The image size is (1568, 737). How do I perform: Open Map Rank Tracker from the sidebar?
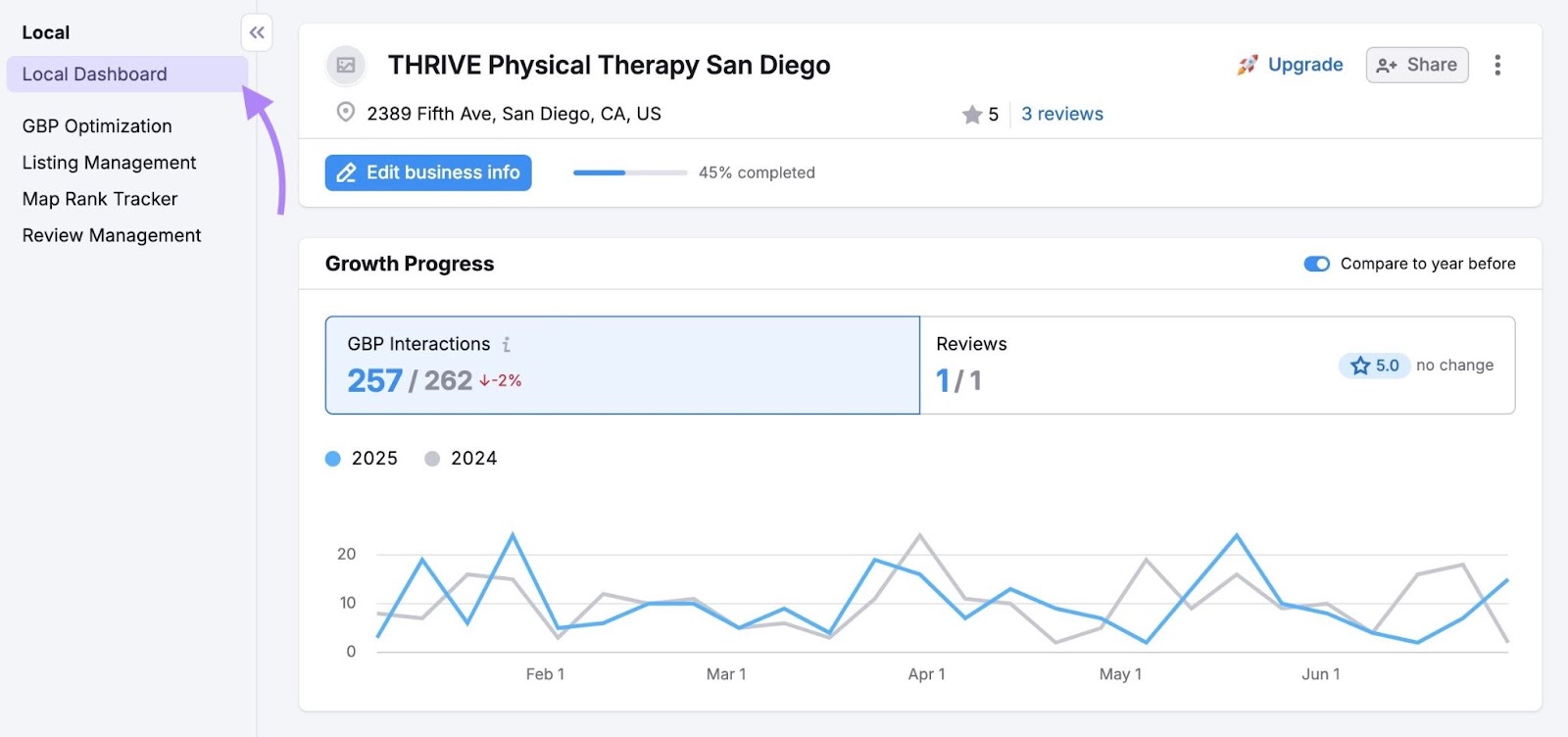click(99, 198)
